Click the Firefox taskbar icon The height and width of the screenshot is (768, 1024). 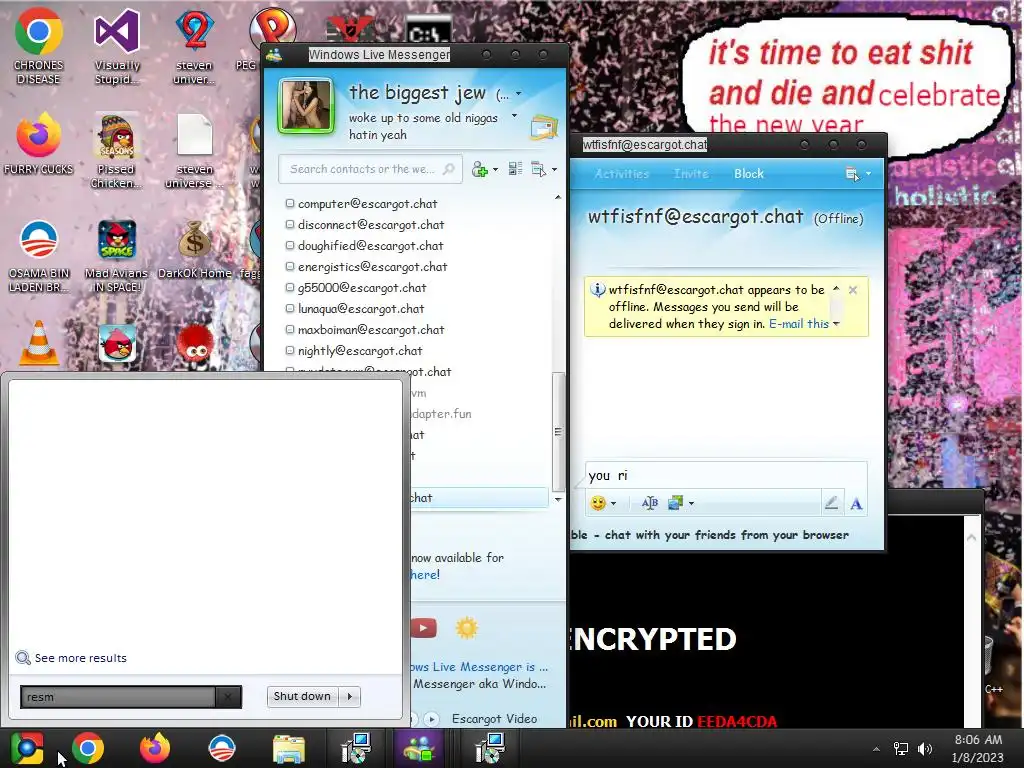tap(155, 748)
